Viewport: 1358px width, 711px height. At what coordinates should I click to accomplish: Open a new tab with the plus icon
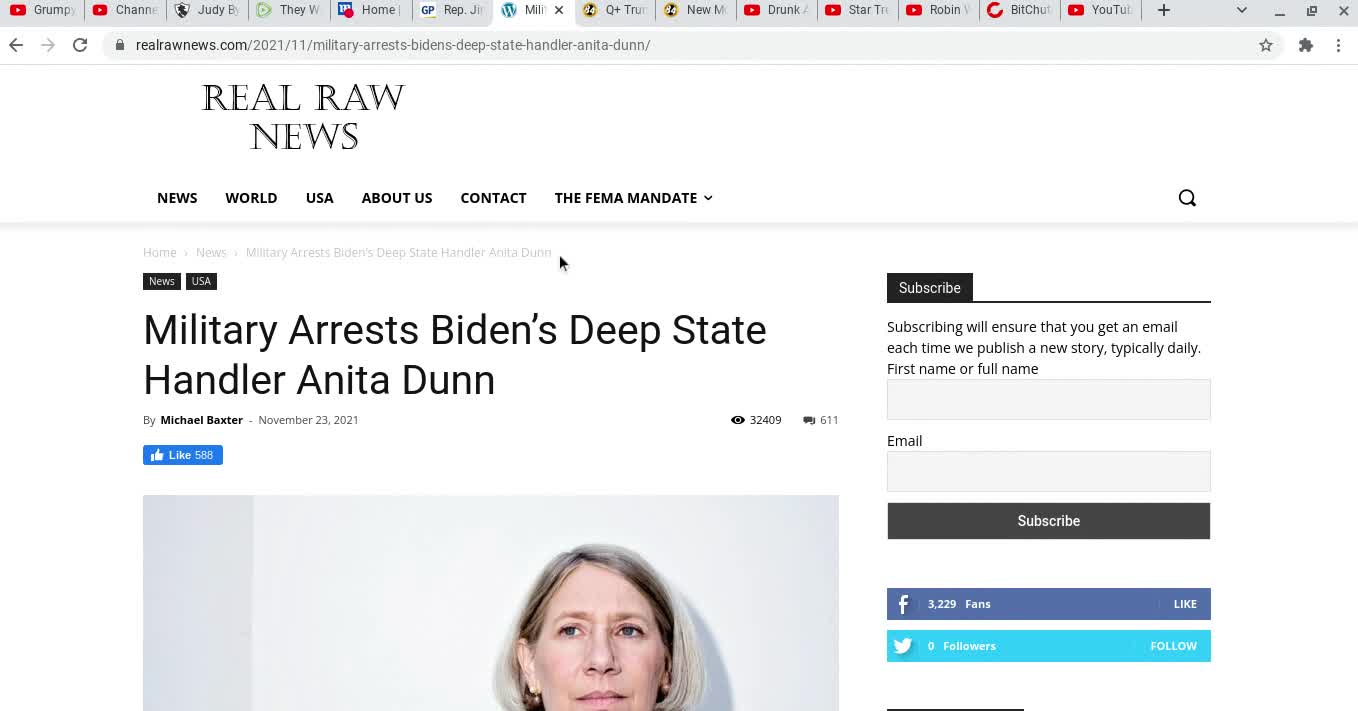point(1164,10)
